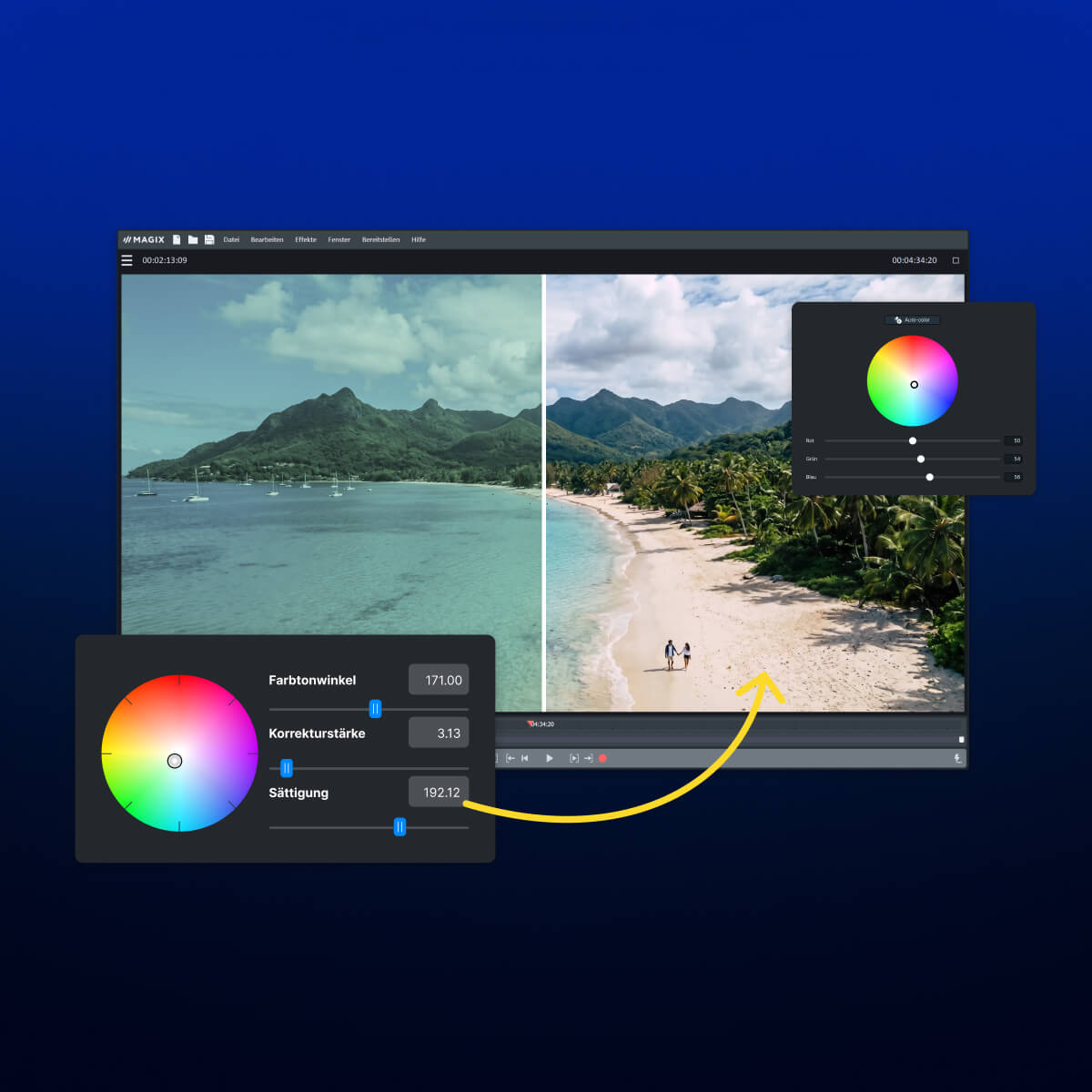The height and width of the screenshot is (1092, 1092).
Task: Click the Blau slider knob
Action: pos(930,477)
